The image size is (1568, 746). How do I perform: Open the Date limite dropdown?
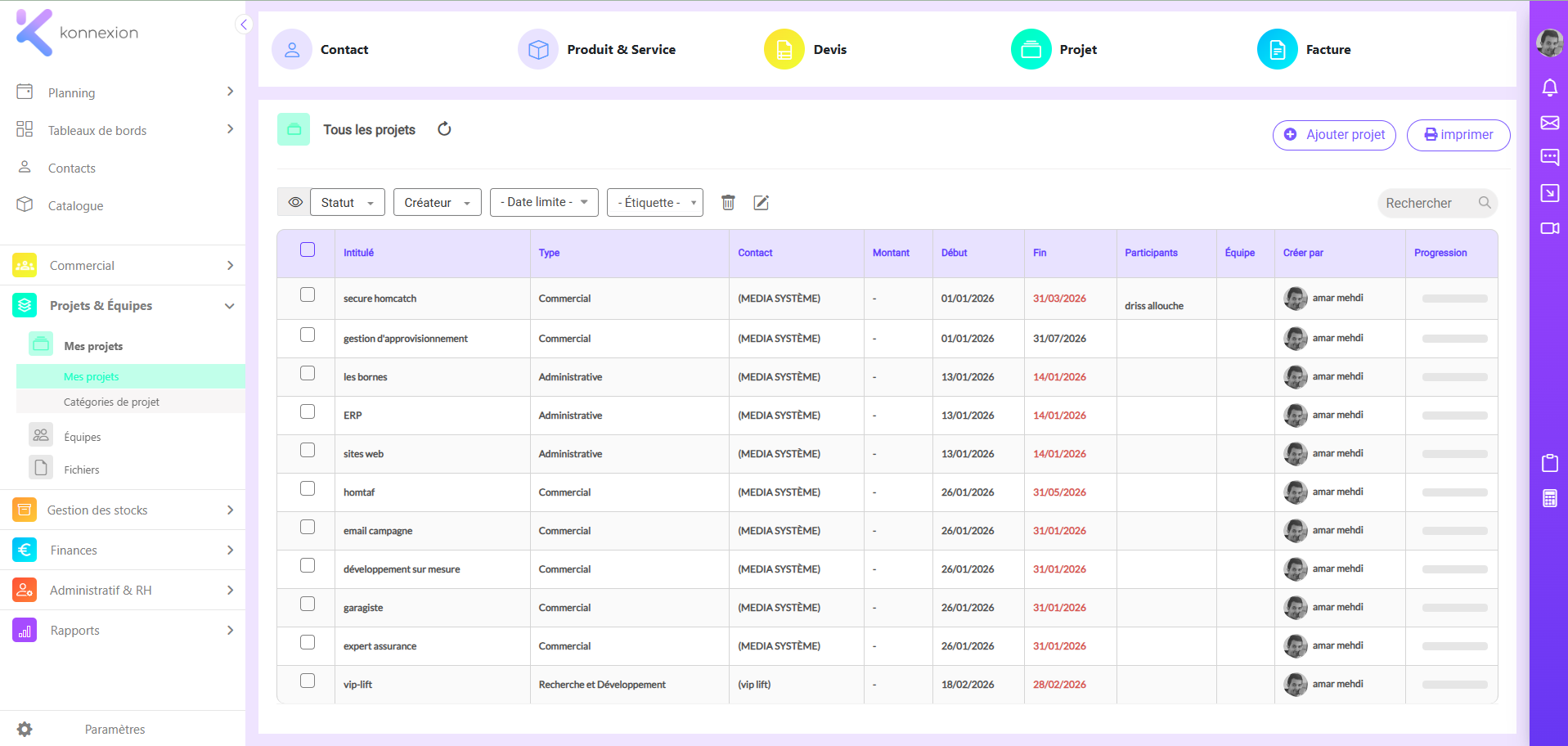(544, 202)
